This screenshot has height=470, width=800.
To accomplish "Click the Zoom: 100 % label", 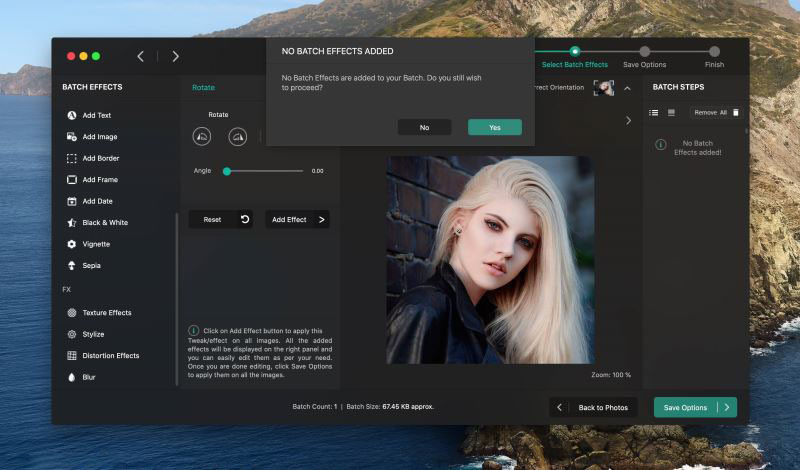I will point(611,375).
